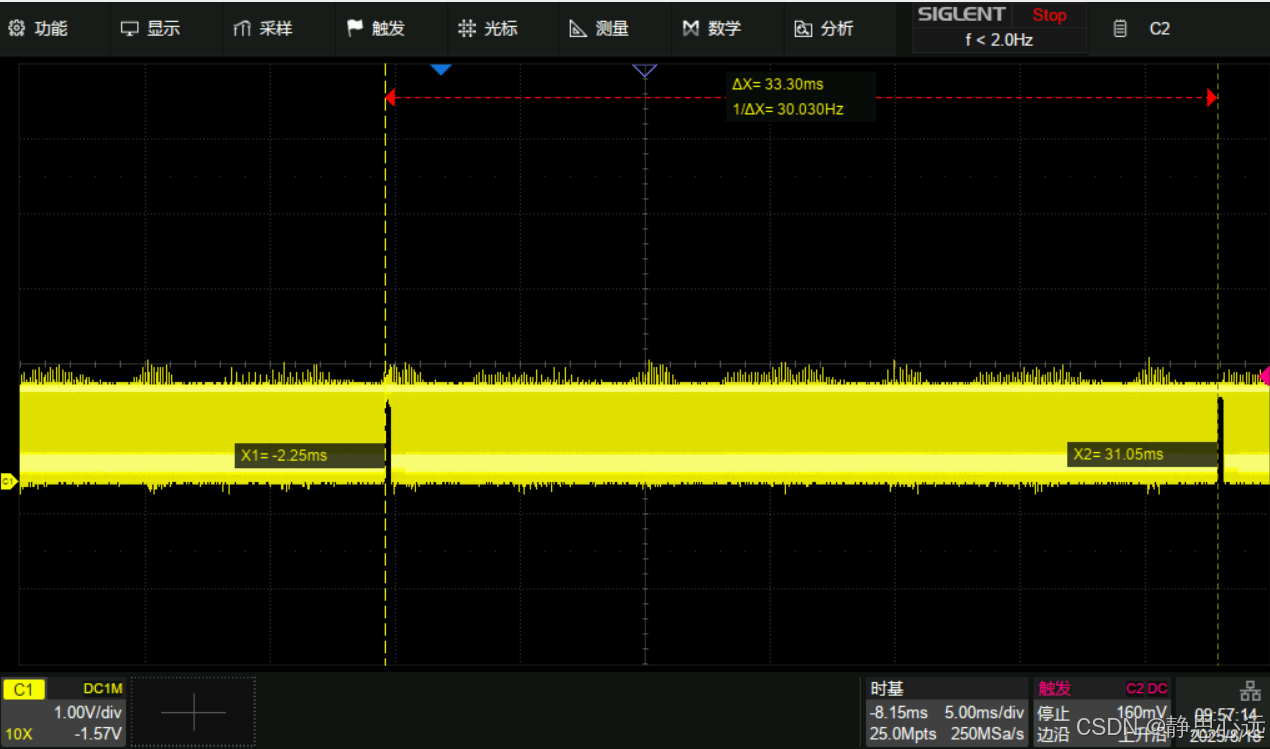
Task: Select the hollow trigger delay marker at center
Action: point(645,70)
